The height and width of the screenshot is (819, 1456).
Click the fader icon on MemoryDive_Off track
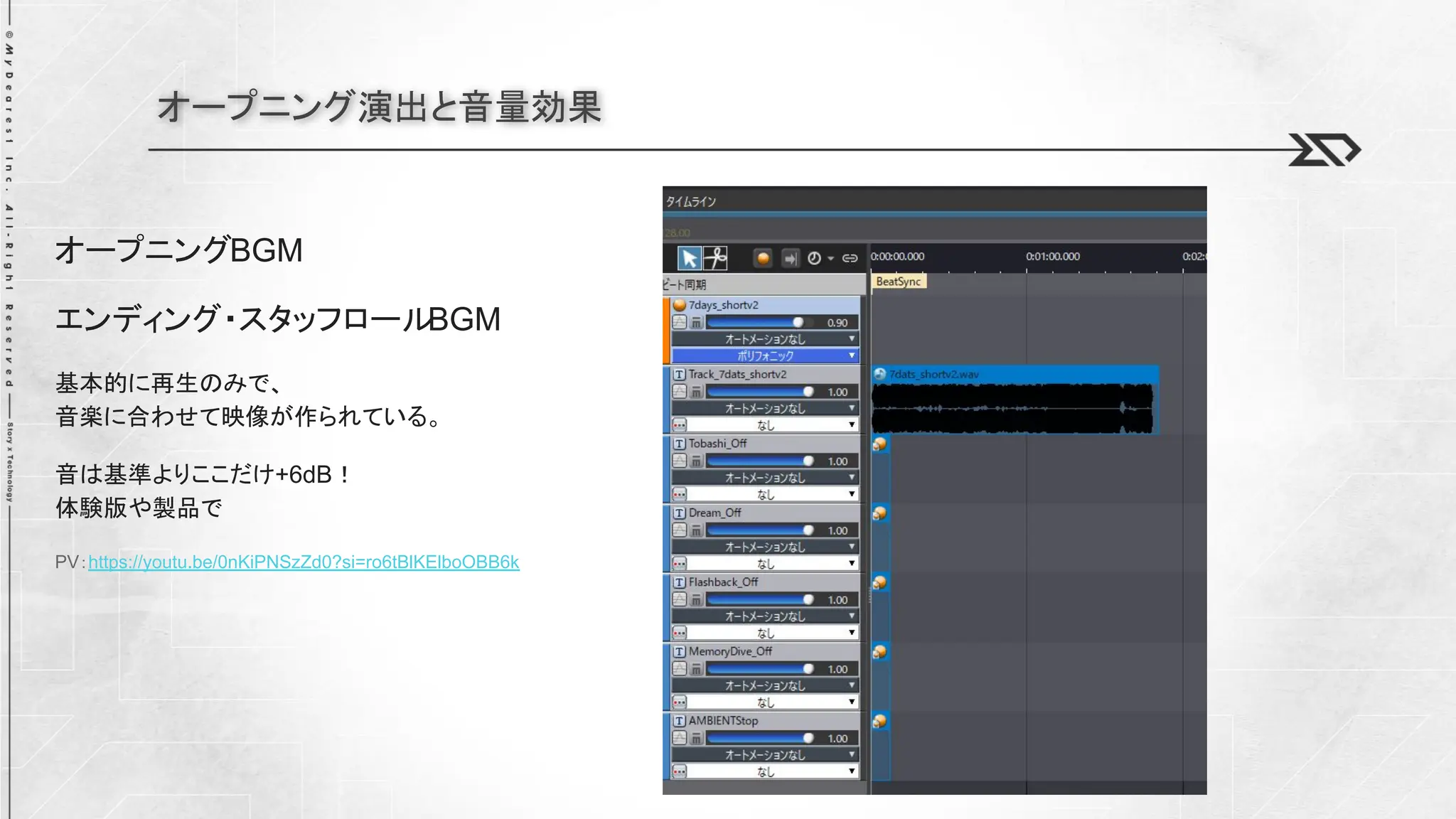[696, 669]
